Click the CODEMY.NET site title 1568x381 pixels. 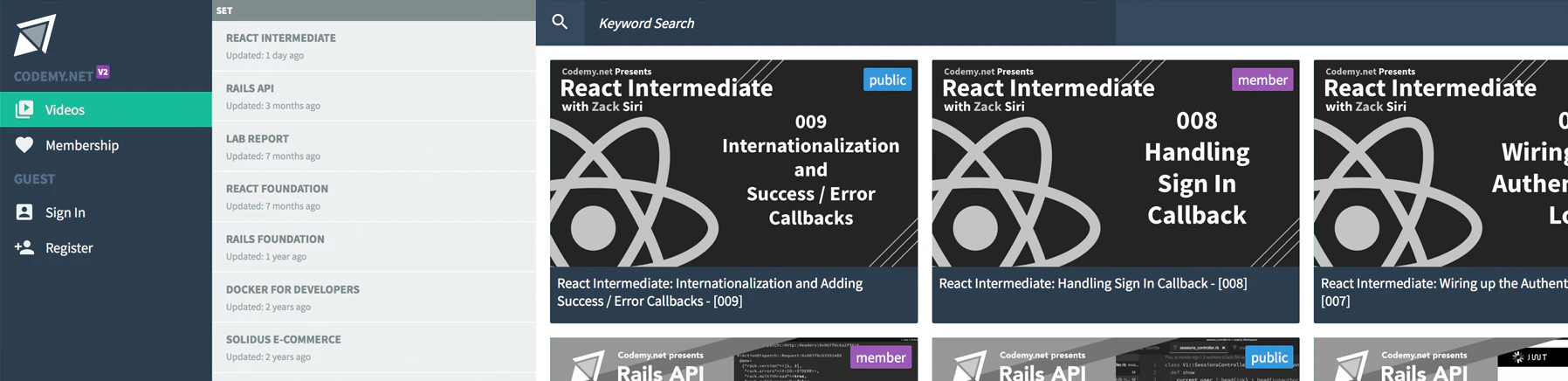point(53,76)
